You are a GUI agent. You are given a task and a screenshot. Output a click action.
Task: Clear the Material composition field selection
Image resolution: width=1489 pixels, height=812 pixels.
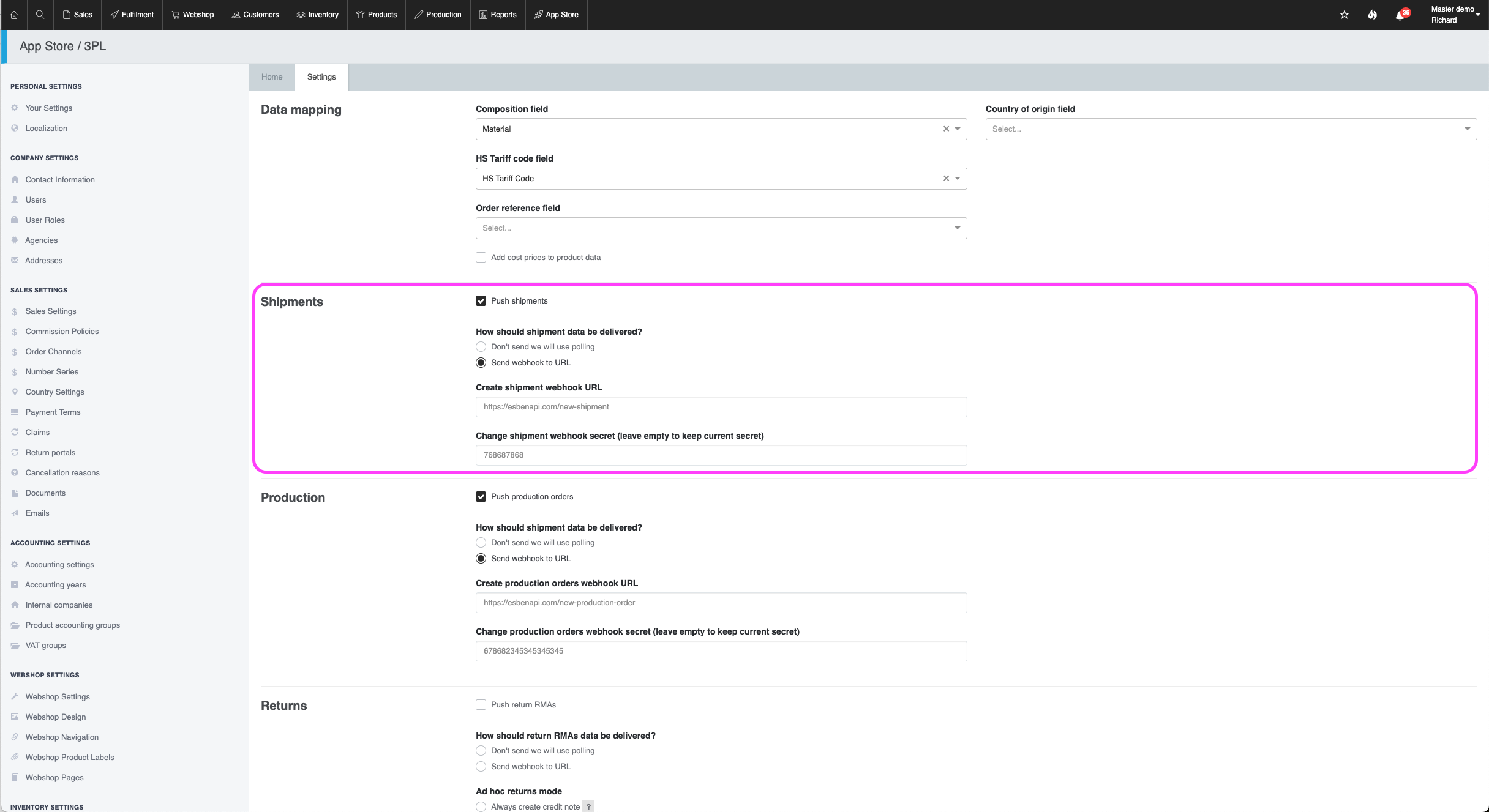(x=946, y=129)
